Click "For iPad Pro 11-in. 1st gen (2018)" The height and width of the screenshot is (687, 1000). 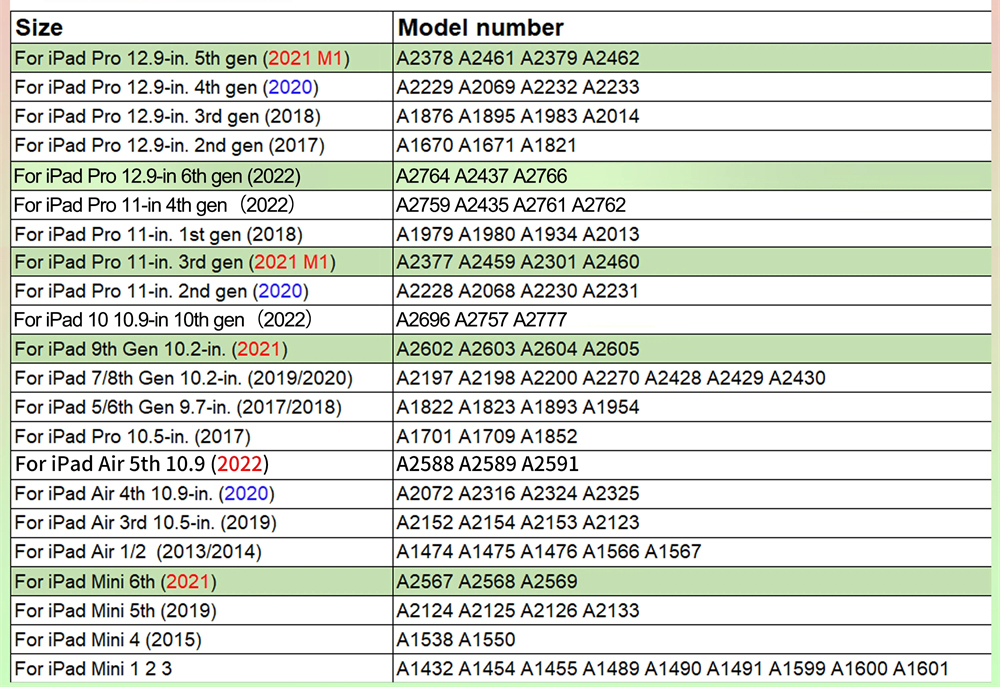[158, 234]
